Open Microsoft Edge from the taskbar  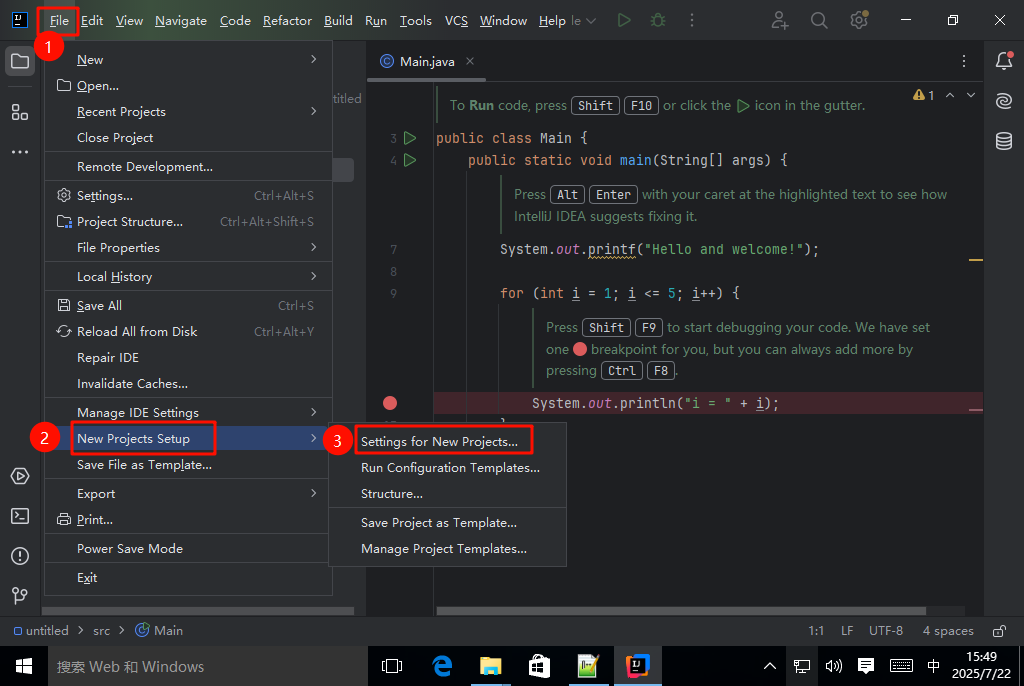442,666
